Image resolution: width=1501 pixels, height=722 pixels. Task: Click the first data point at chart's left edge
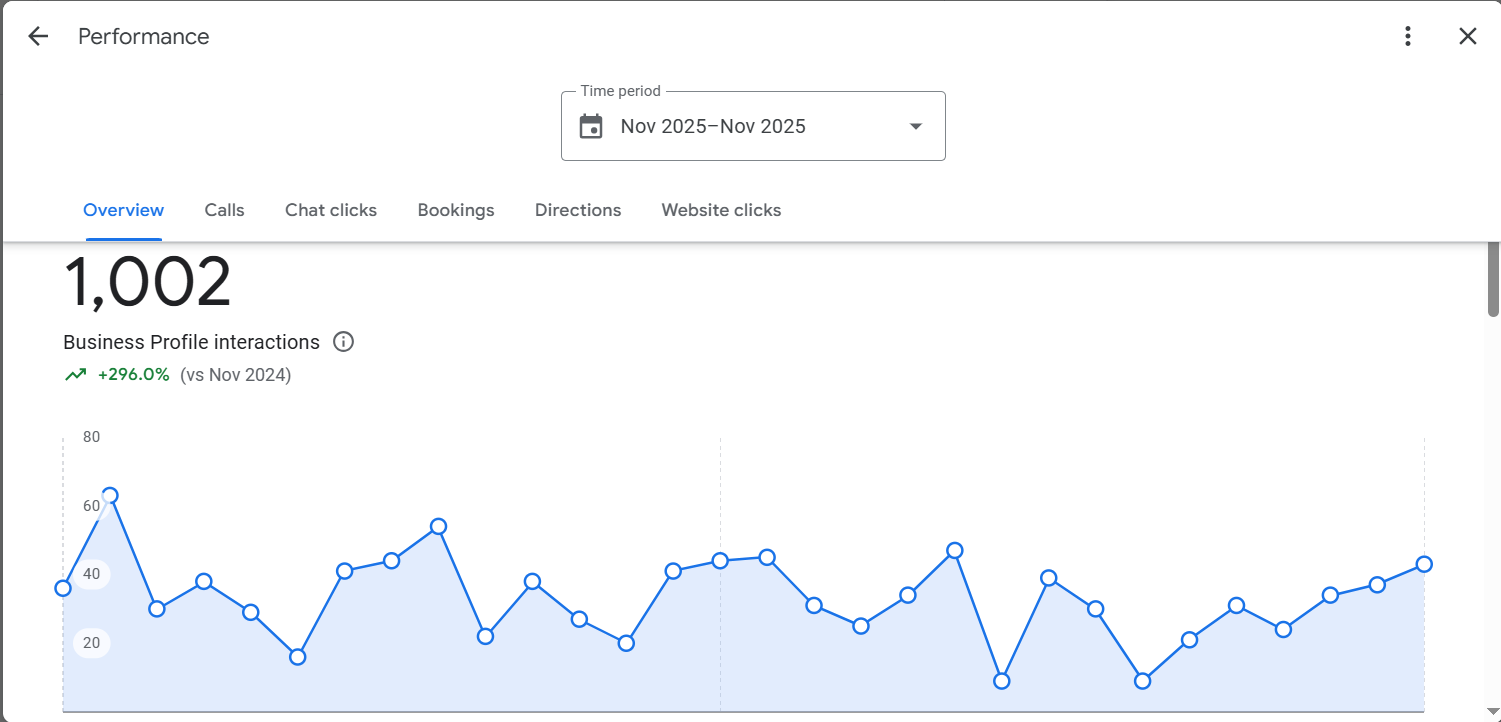pyautogui.click(x=63, y=588)
